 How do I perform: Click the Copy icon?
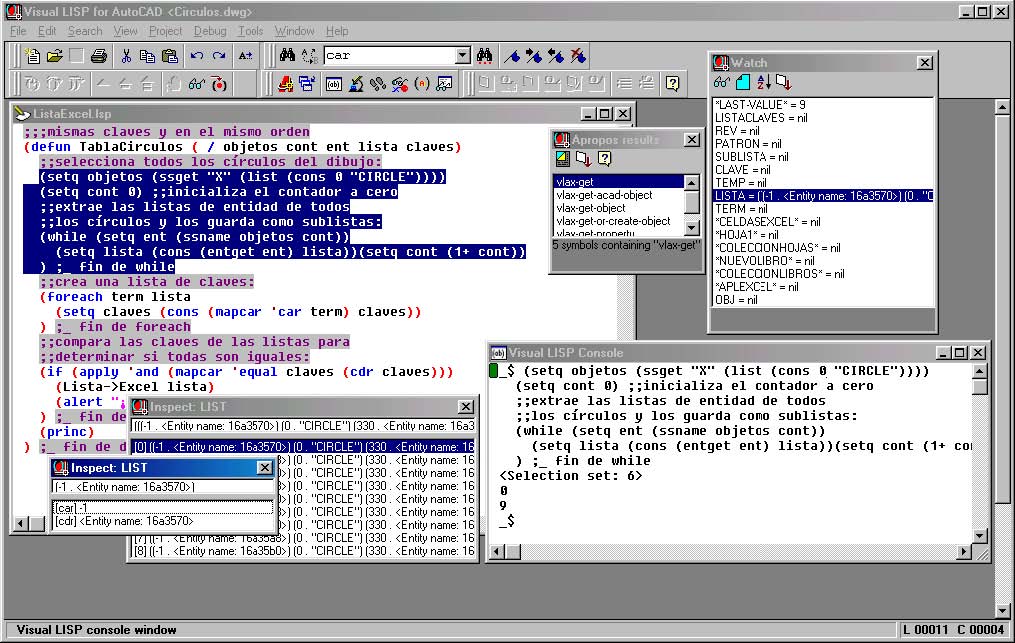tap(148, 56)
